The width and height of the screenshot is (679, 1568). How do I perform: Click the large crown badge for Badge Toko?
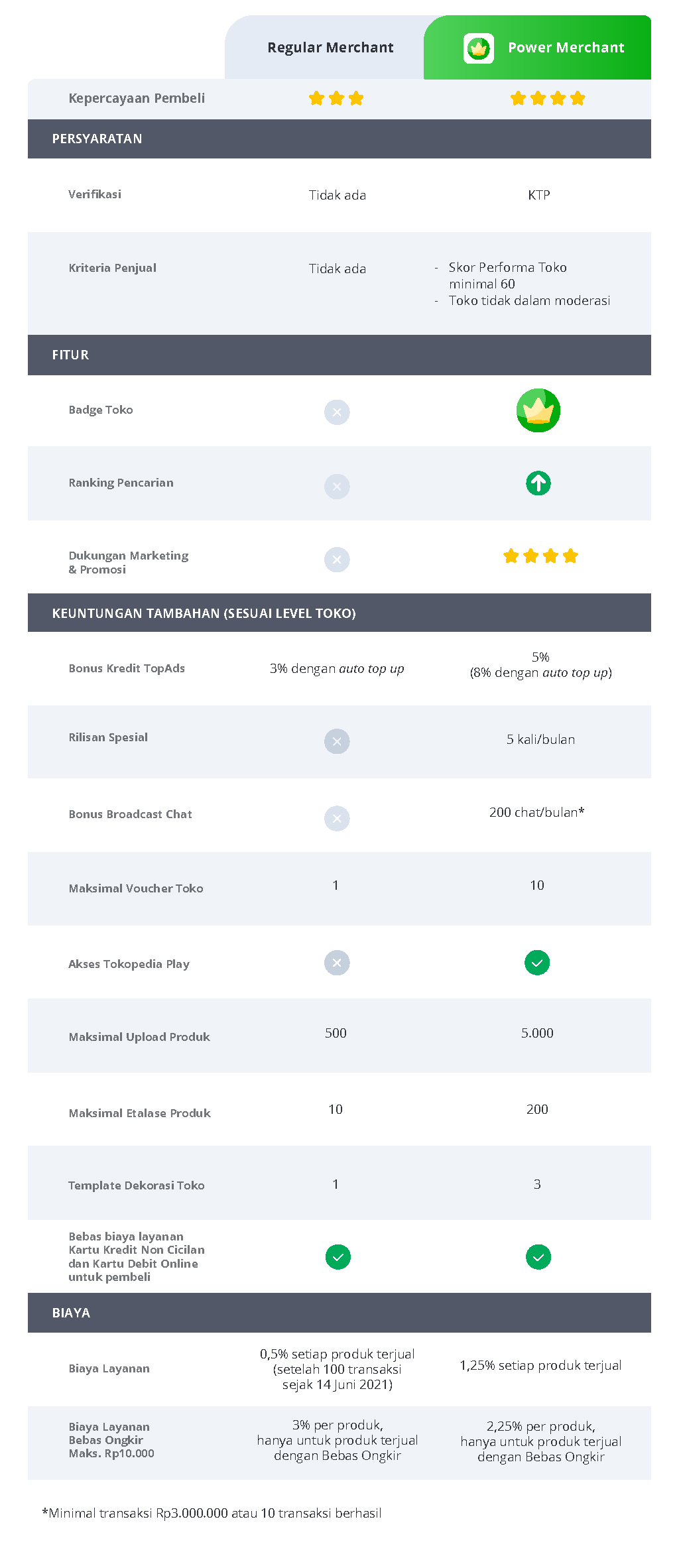coord(538,410)
